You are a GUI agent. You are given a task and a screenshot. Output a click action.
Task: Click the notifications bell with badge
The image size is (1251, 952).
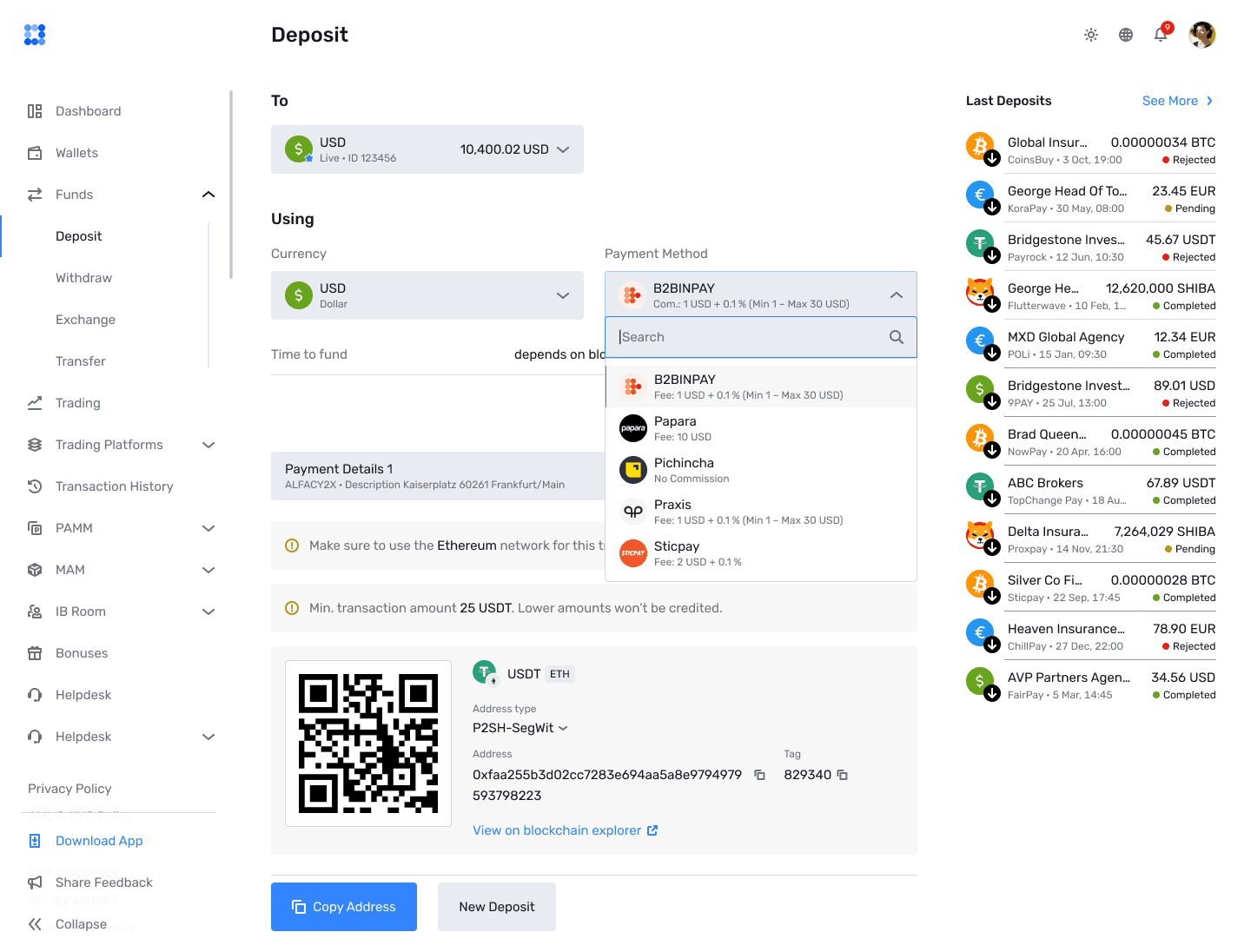click(x=1160, y=35)
